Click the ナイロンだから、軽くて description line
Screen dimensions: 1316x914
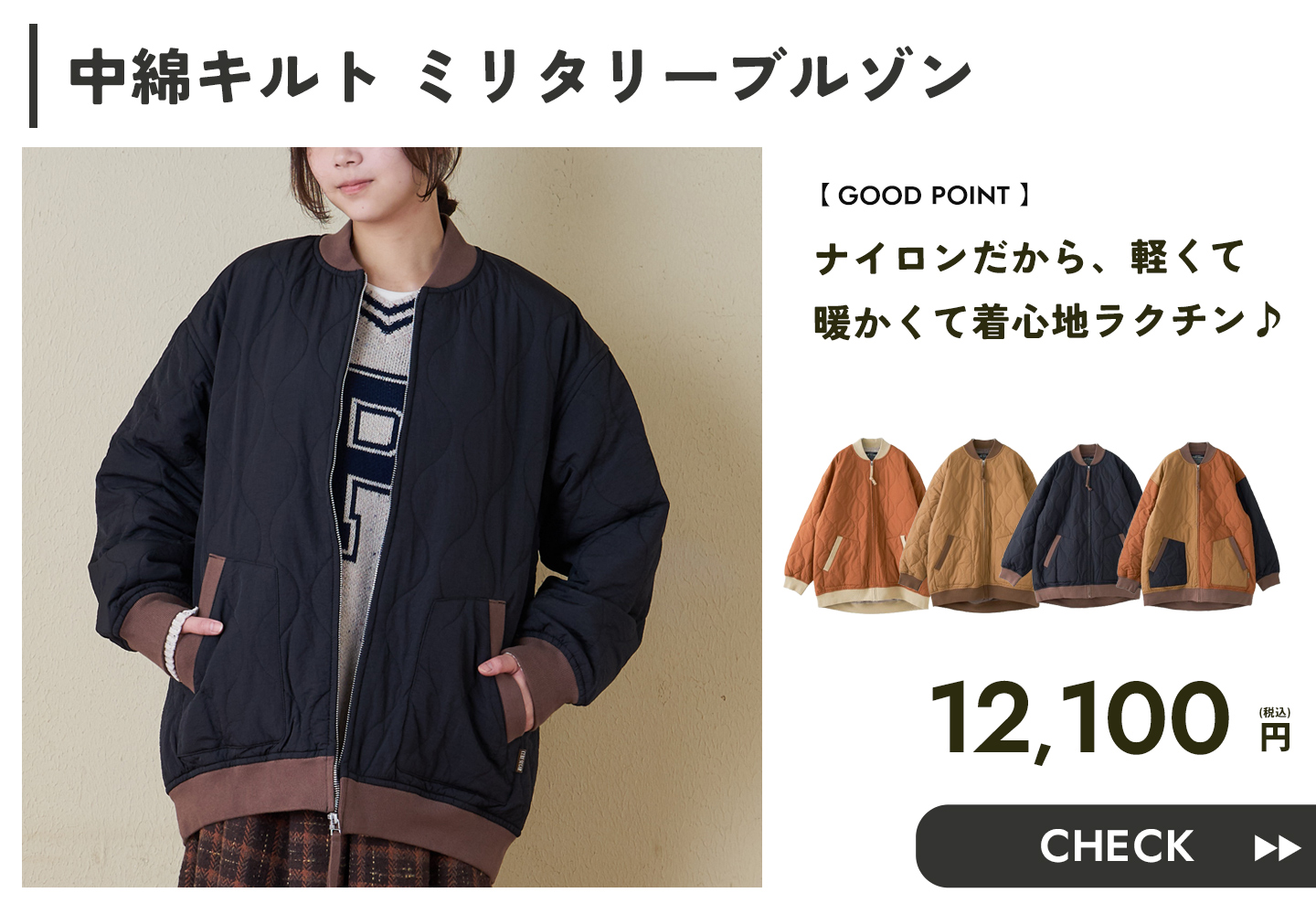pos(1029,257)
